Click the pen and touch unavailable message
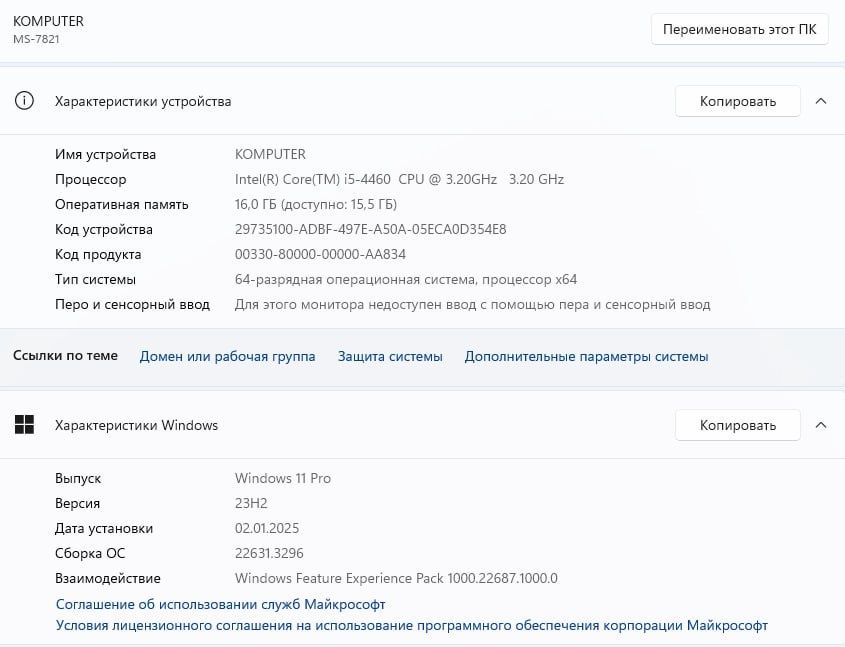845x647 pixels. point(473,304)
